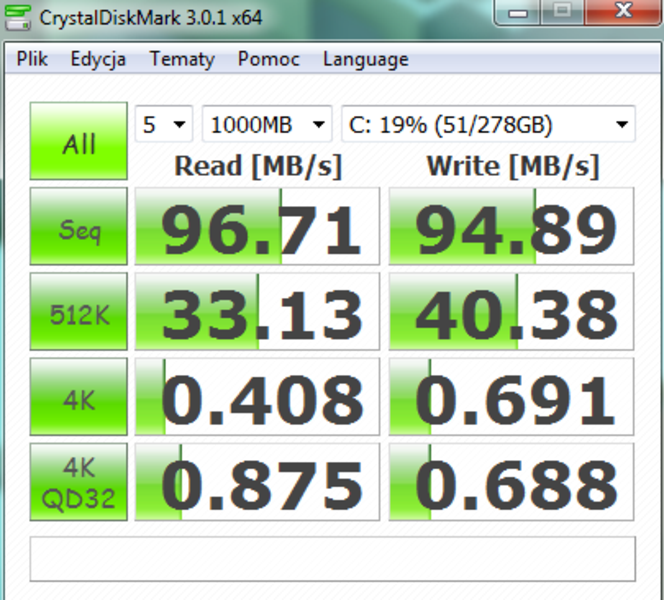The image size is (664, 600).
Task: Click the Write [MB/s] column header
Action: (x=512, y=166)
